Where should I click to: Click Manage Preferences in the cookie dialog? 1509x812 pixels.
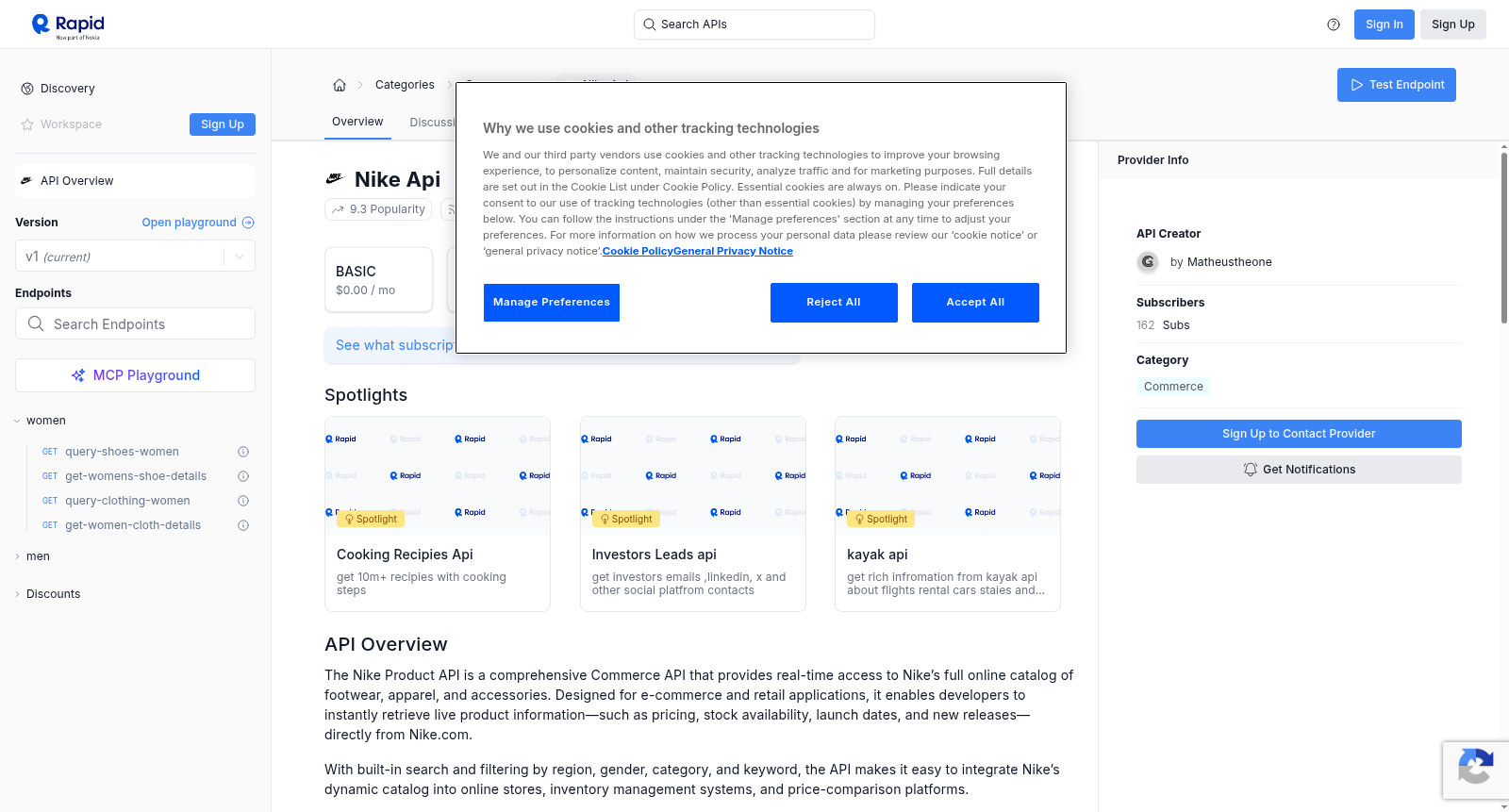pyautogui.click(x=552, y=303)
